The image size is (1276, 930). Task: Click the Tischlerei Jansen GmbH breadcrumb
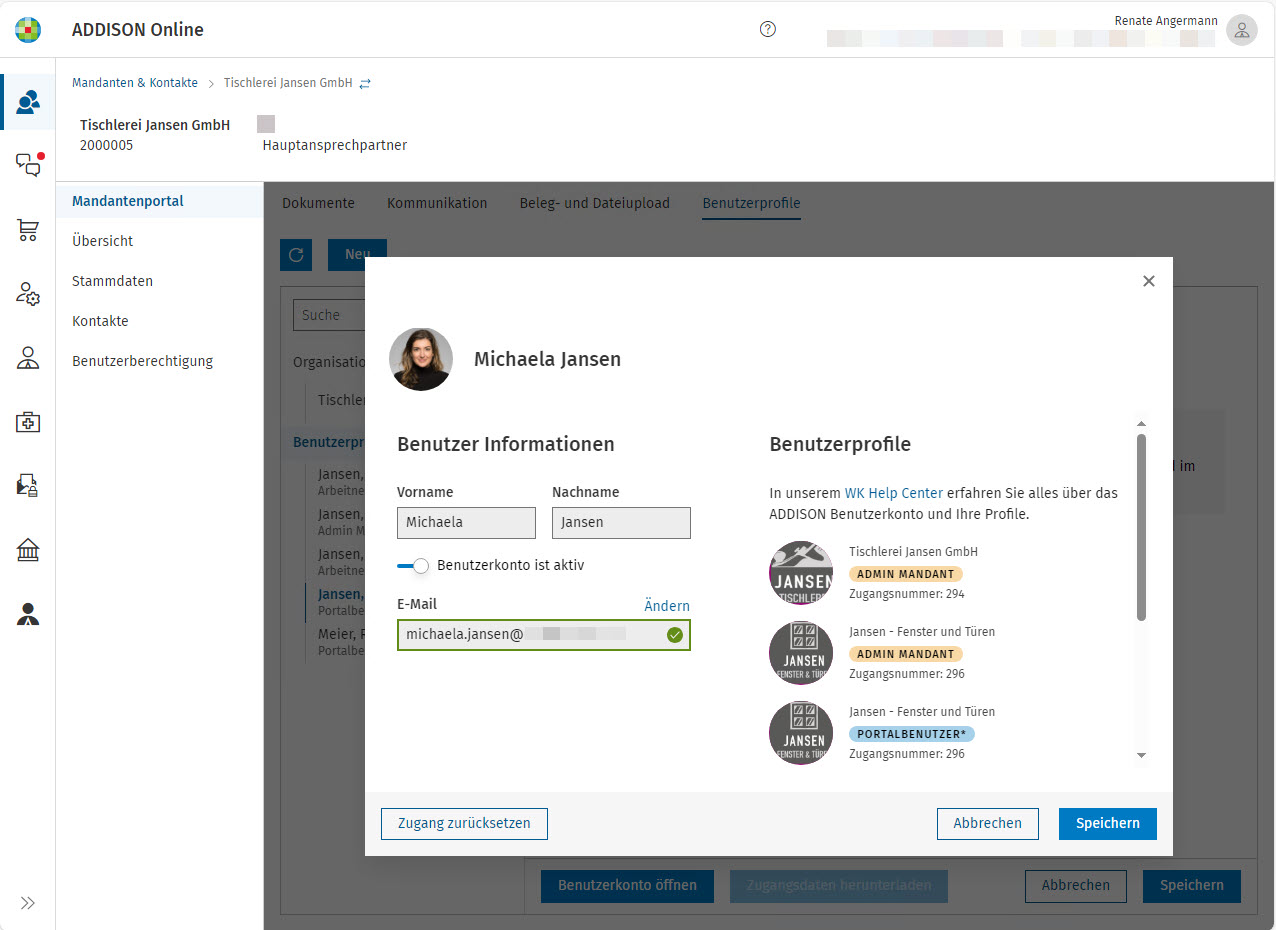(288, 83)
